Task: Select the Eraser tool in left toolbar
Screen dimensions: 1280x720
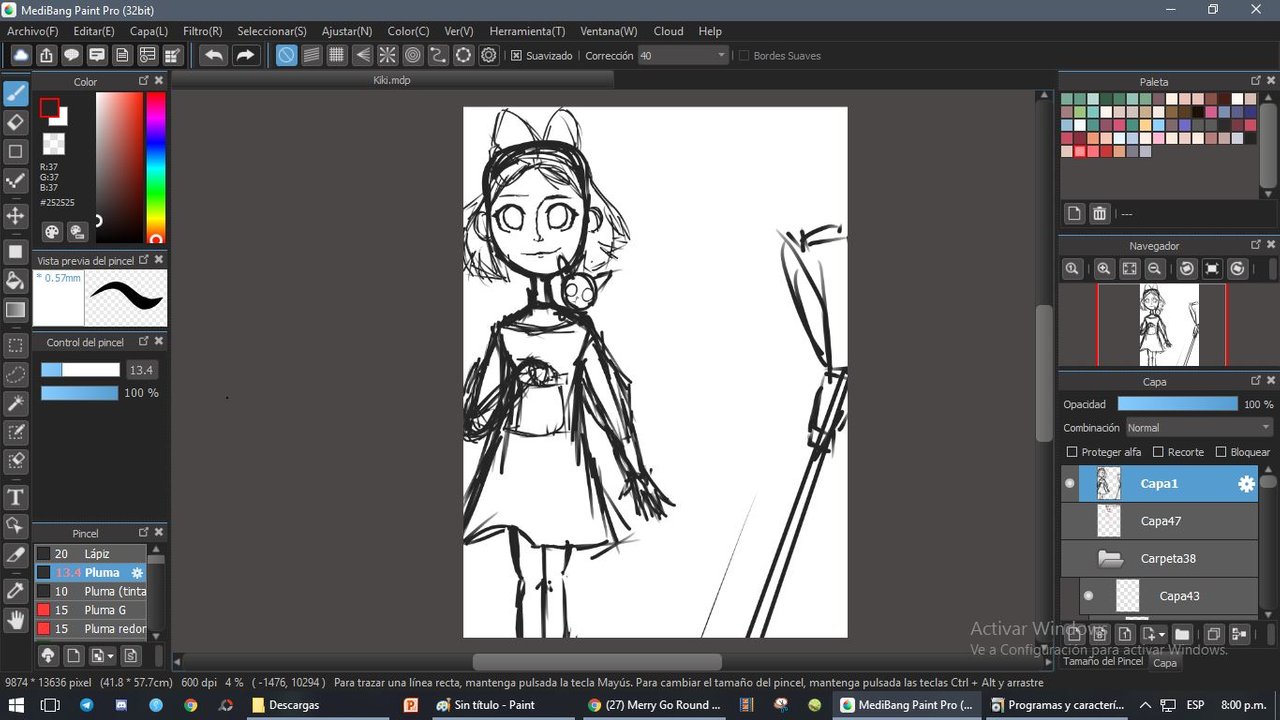Action: coord(16,123)
